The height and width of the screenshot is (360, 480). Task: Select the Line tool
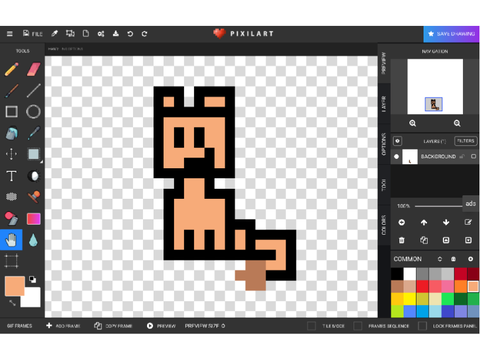(x=33, y=91)
